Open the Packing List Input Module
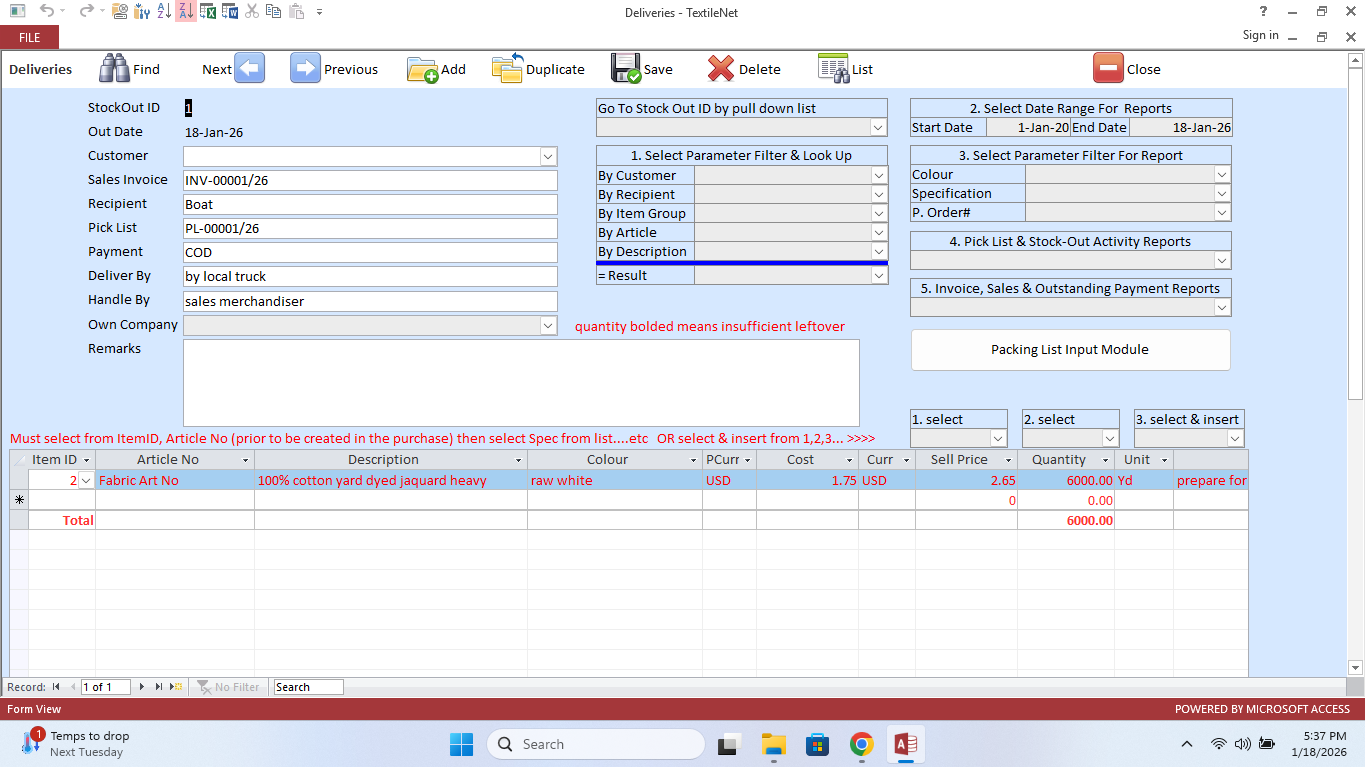 tap(1070, 349)
